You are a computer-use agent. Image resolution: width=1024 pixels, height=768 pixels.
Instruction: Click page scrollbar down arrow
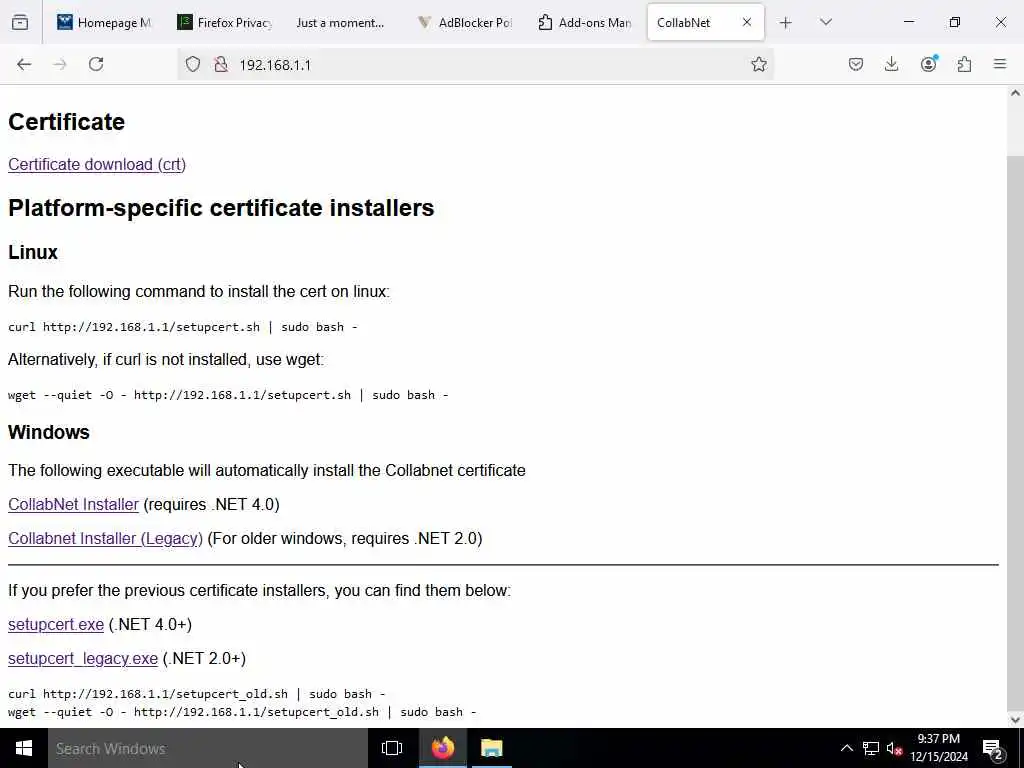(1015, 720)
